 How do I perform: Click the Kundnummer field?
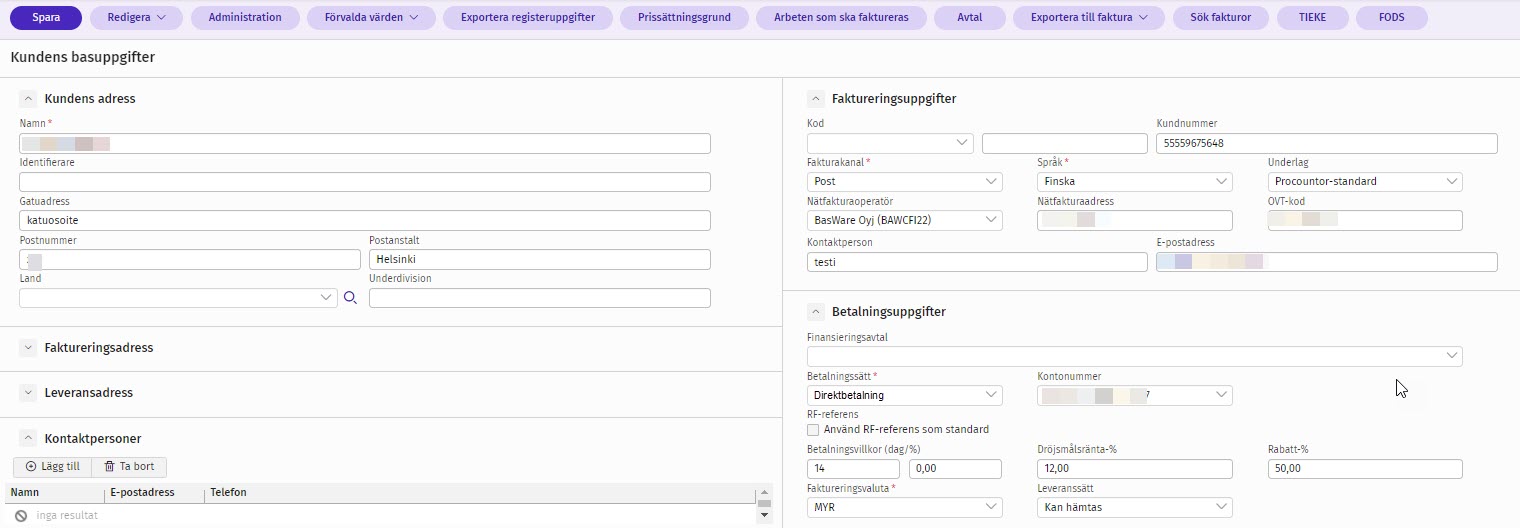1327,143
